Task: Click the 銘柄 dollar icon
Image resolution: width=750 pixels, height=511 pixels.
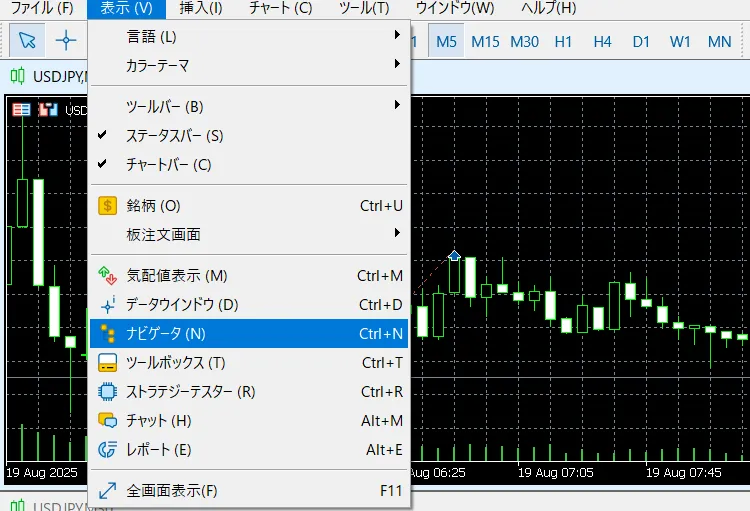Action: 108,206
